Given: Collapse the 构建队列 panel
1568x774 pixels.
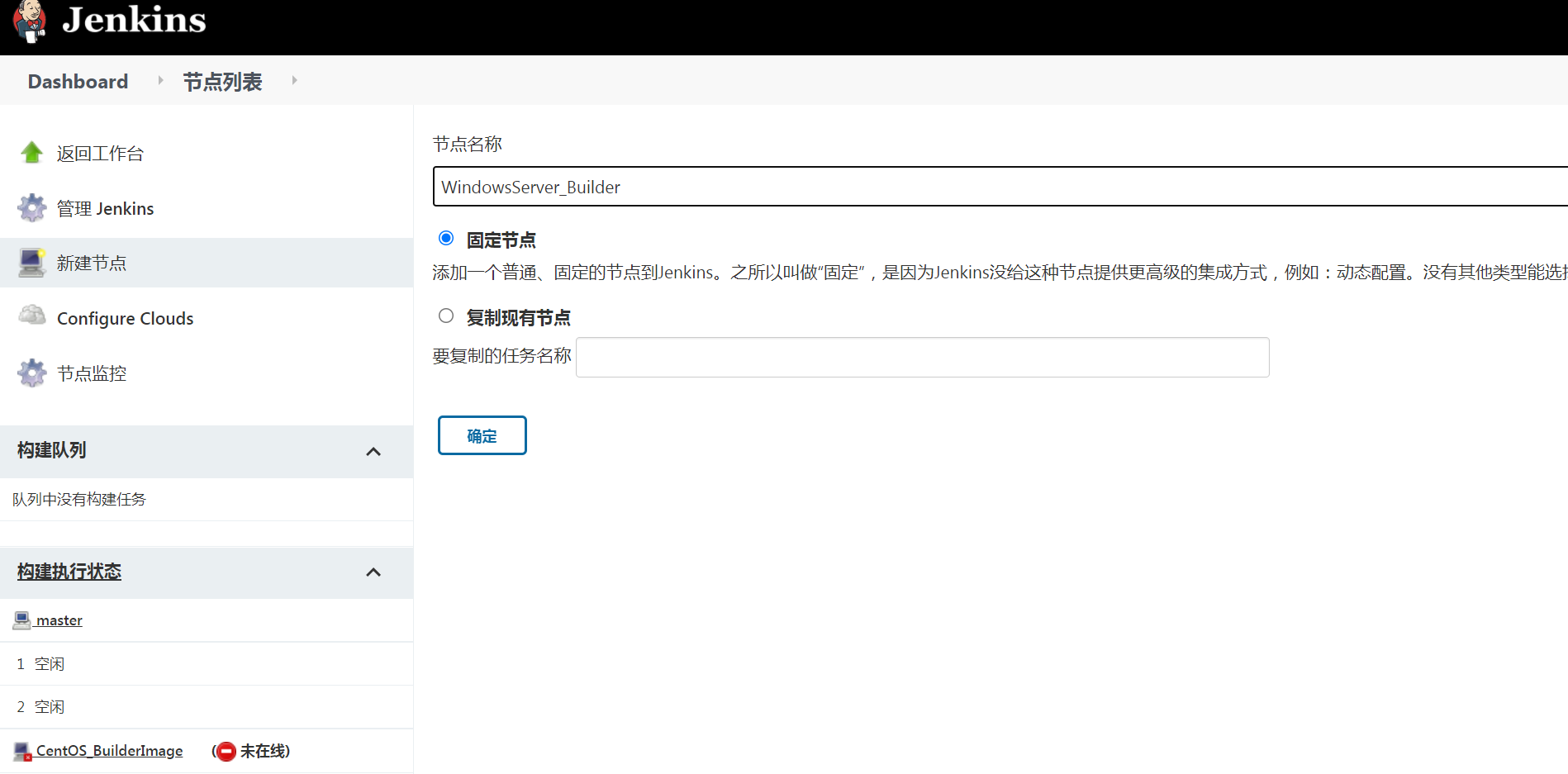Looking at the screenshot, I should point(373,451).
